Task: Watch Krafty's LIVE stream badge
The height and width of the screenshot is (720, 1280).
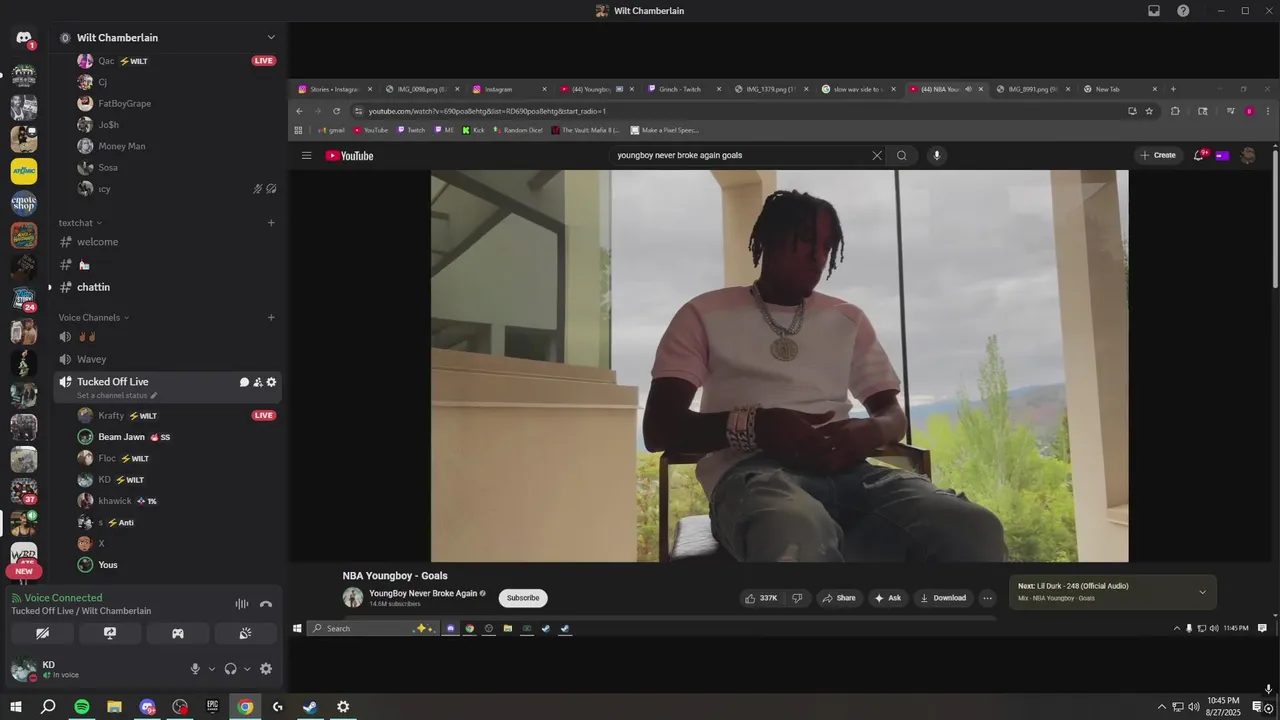Action: tap(264, 415)
